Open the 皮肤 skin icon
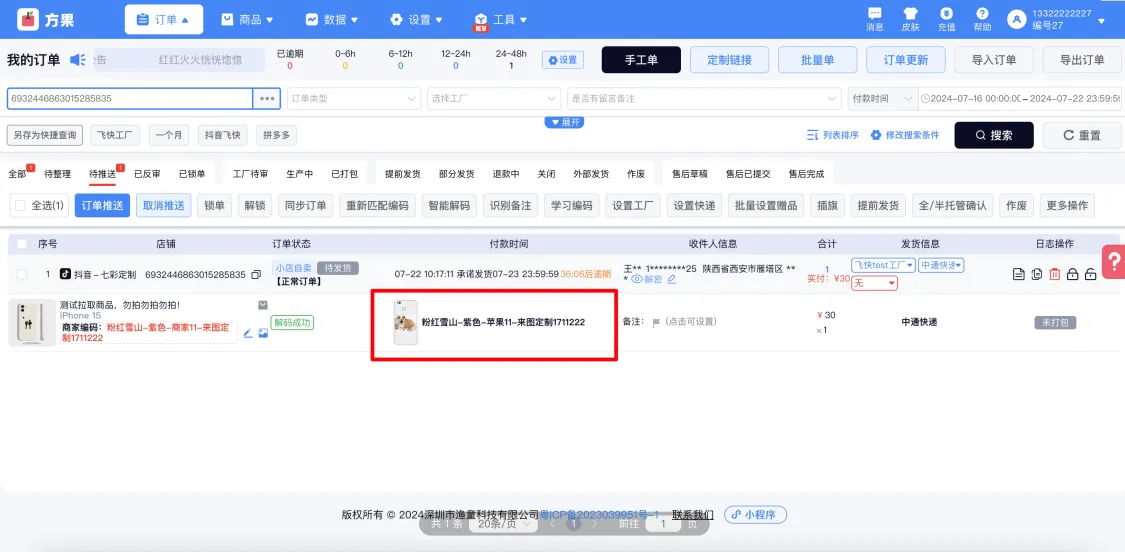The image size is (1125, 552). [910, 14]
